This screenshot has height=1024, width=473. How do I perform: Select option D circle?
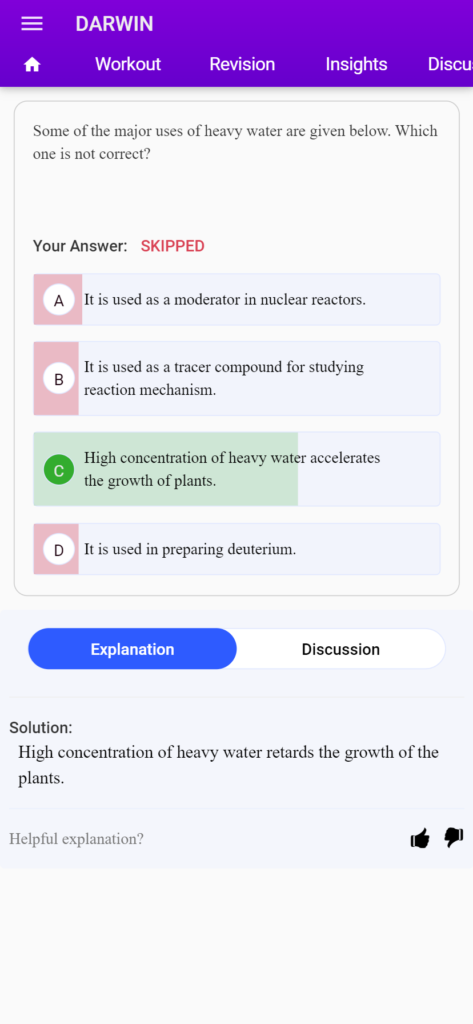pos(59,549)
